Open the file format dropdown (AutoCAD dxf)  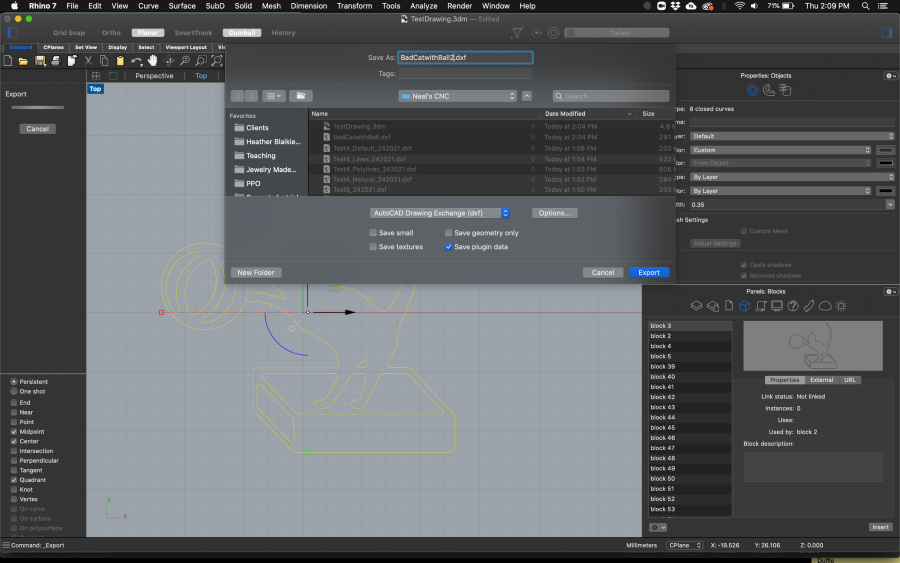pyautogui.click(x=440, y=213)
